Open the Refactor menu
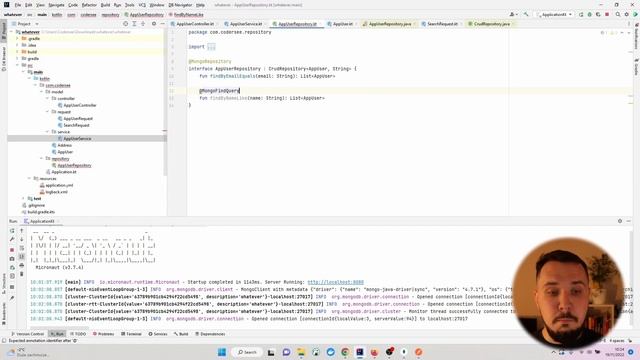Viewport: 640px width, 360px height. pyautogui.click(x=89, y=5)
